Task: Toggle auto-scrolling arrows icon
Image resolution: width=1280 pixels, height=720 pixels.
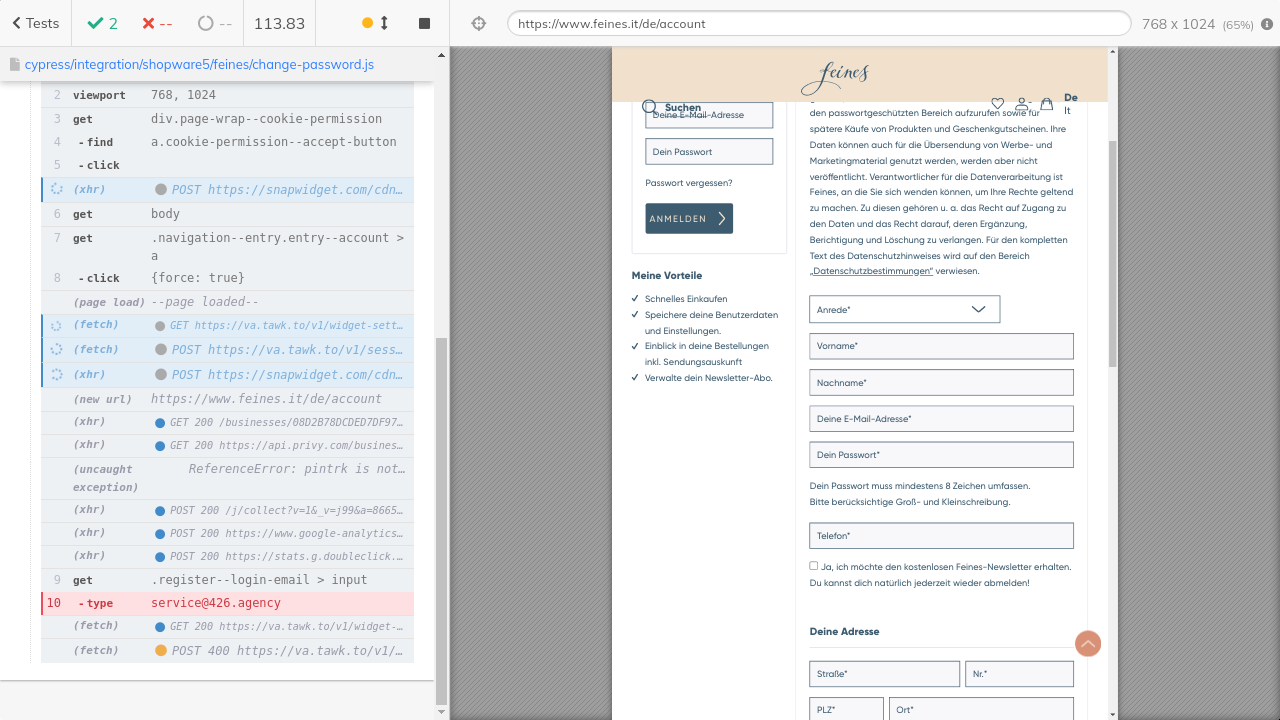Action: click(384, 23)
